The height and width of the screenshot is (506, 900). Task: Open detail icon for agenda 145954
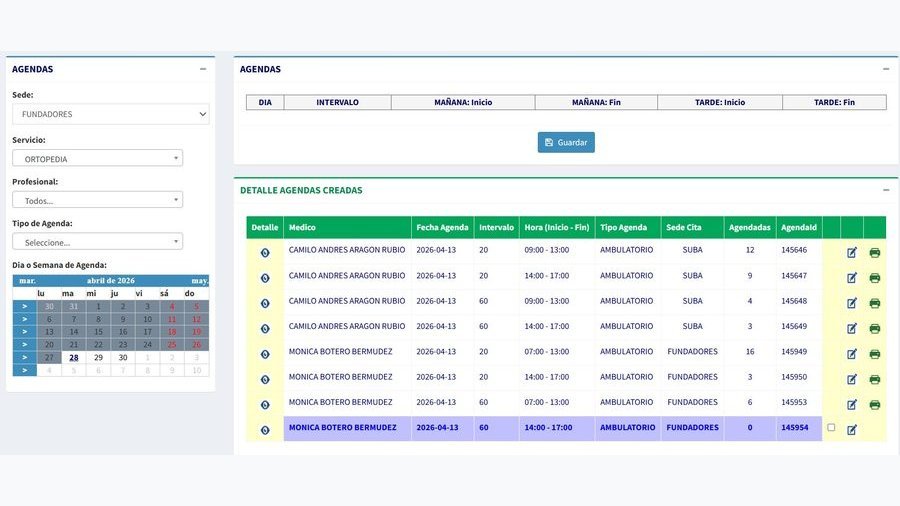tap(265, 430)
